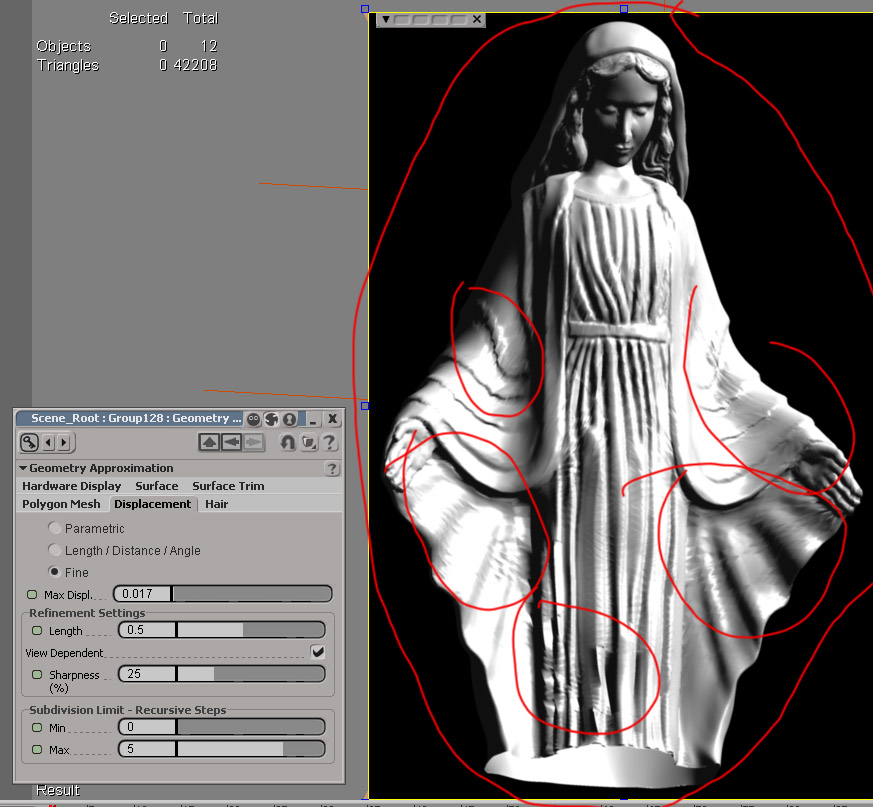Select the Parametric radio option

54,528
